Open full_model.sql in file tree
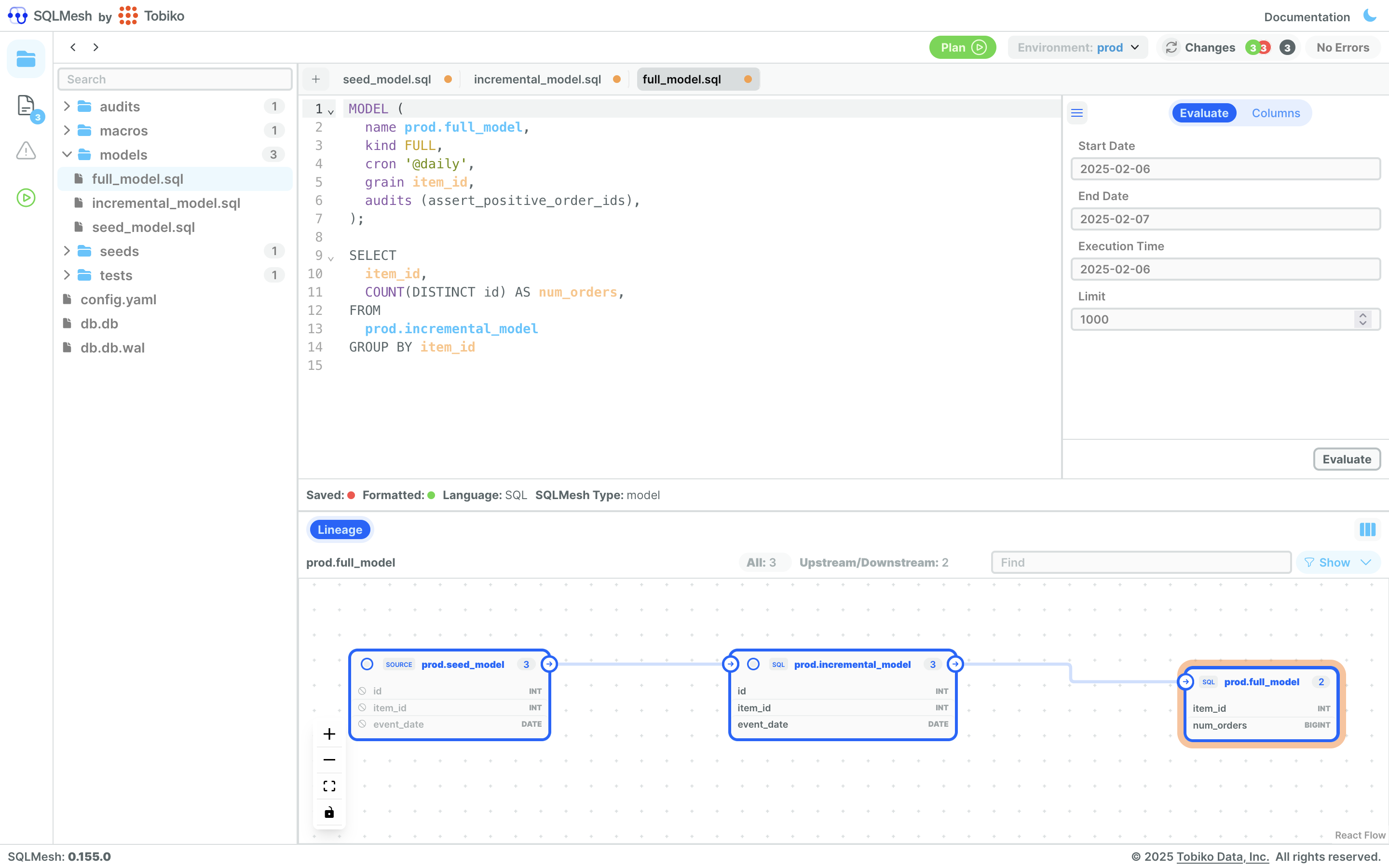Image resolution: width=1389 pixels, height=868 pixels. pyautogui.click(x=175, y=178)
